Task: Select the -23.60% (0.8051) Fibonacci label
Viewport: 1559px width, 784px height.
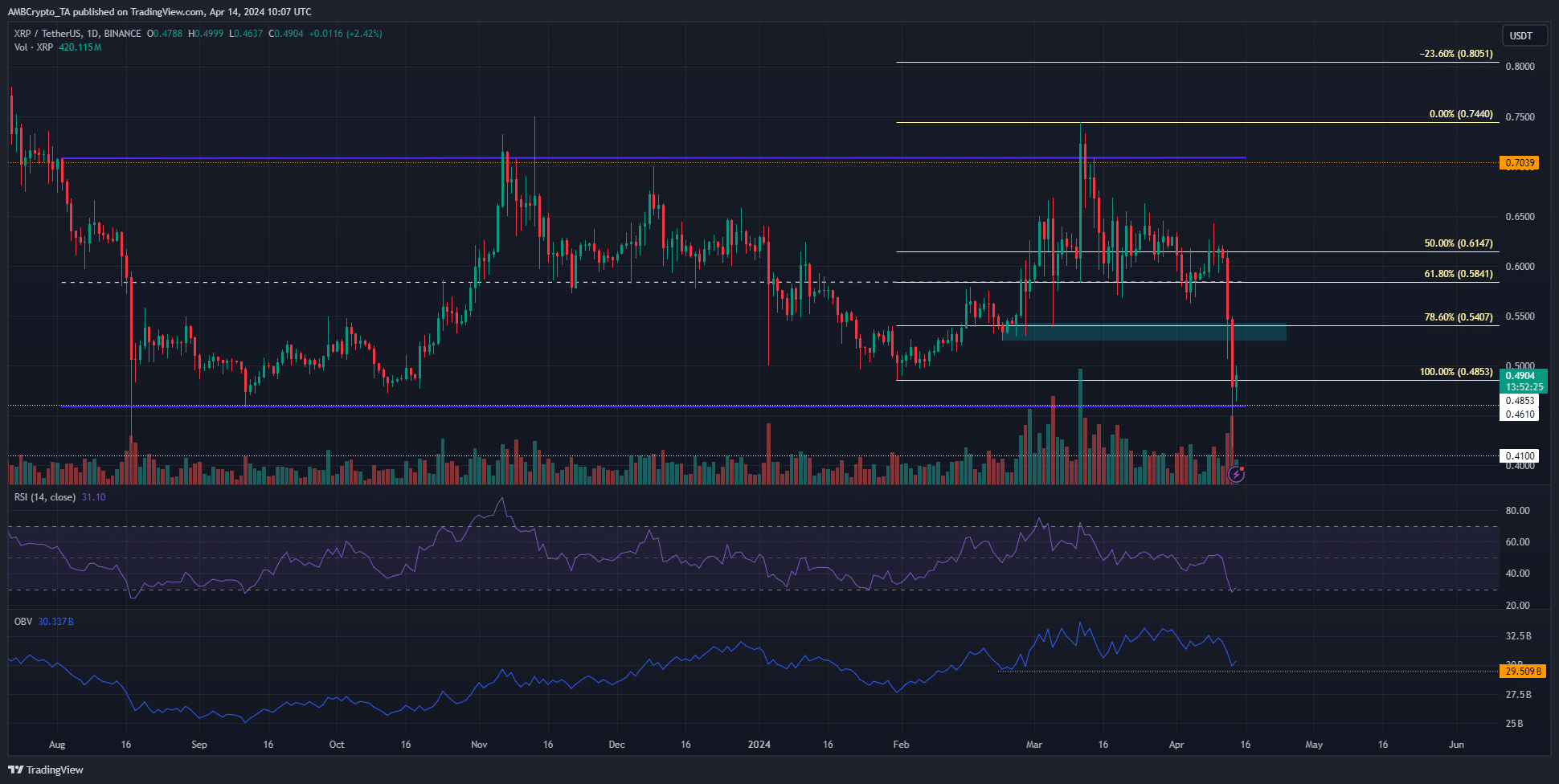Action: click(1456, 54)
